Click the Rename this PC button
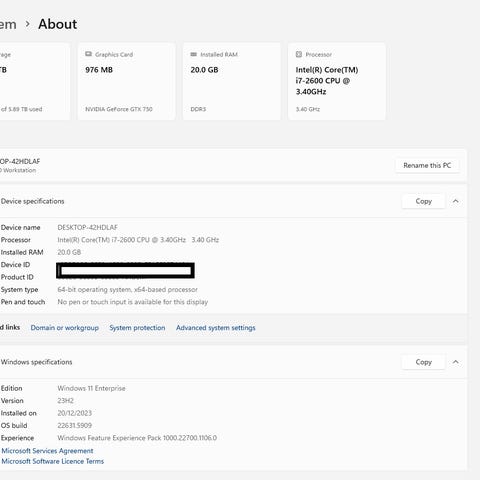This screenshot has height=480, width=480. tap(427, 165)
